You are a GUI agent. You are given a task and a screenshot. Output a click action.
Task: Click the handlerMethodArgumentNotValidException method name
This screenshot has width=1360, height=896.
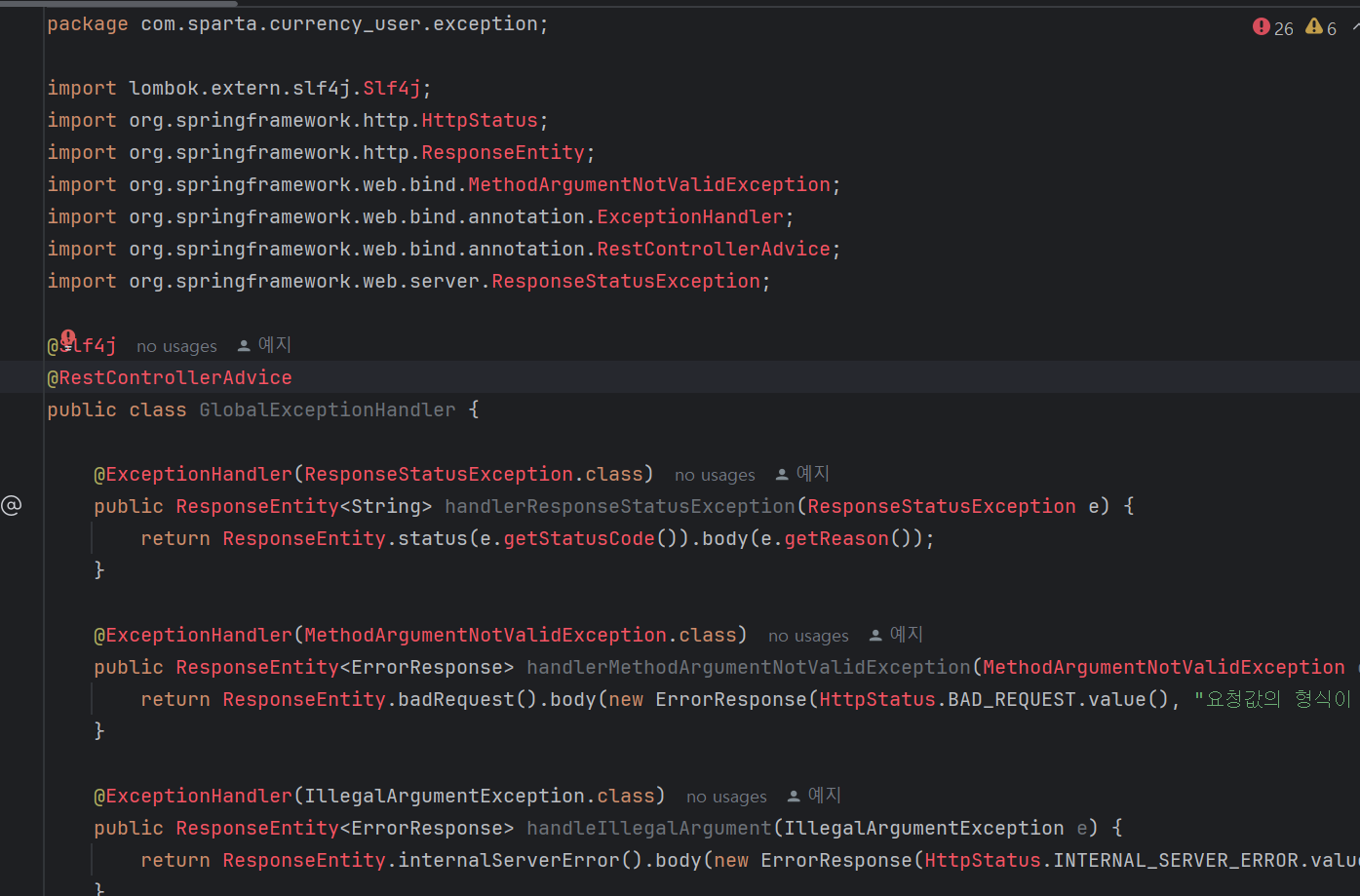749,667
